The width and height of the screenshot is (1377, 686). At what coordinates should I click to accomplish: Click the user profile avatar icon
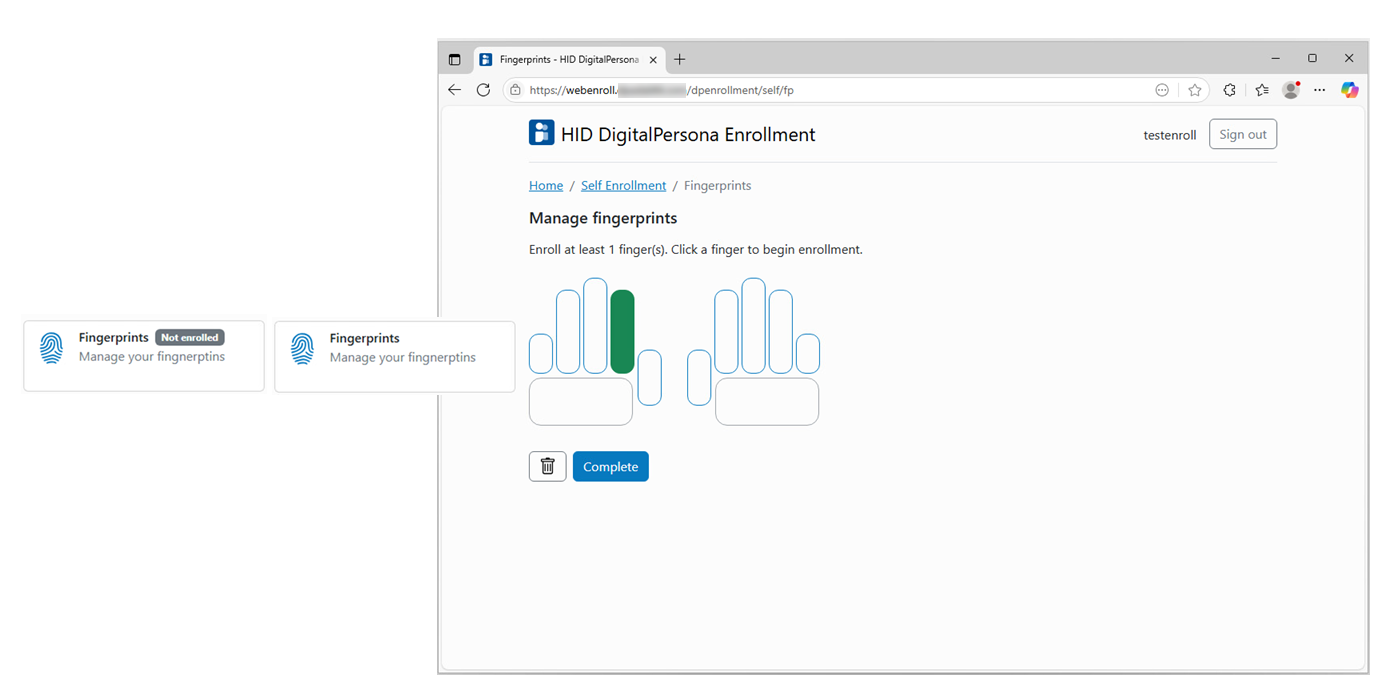(1291, 90)
